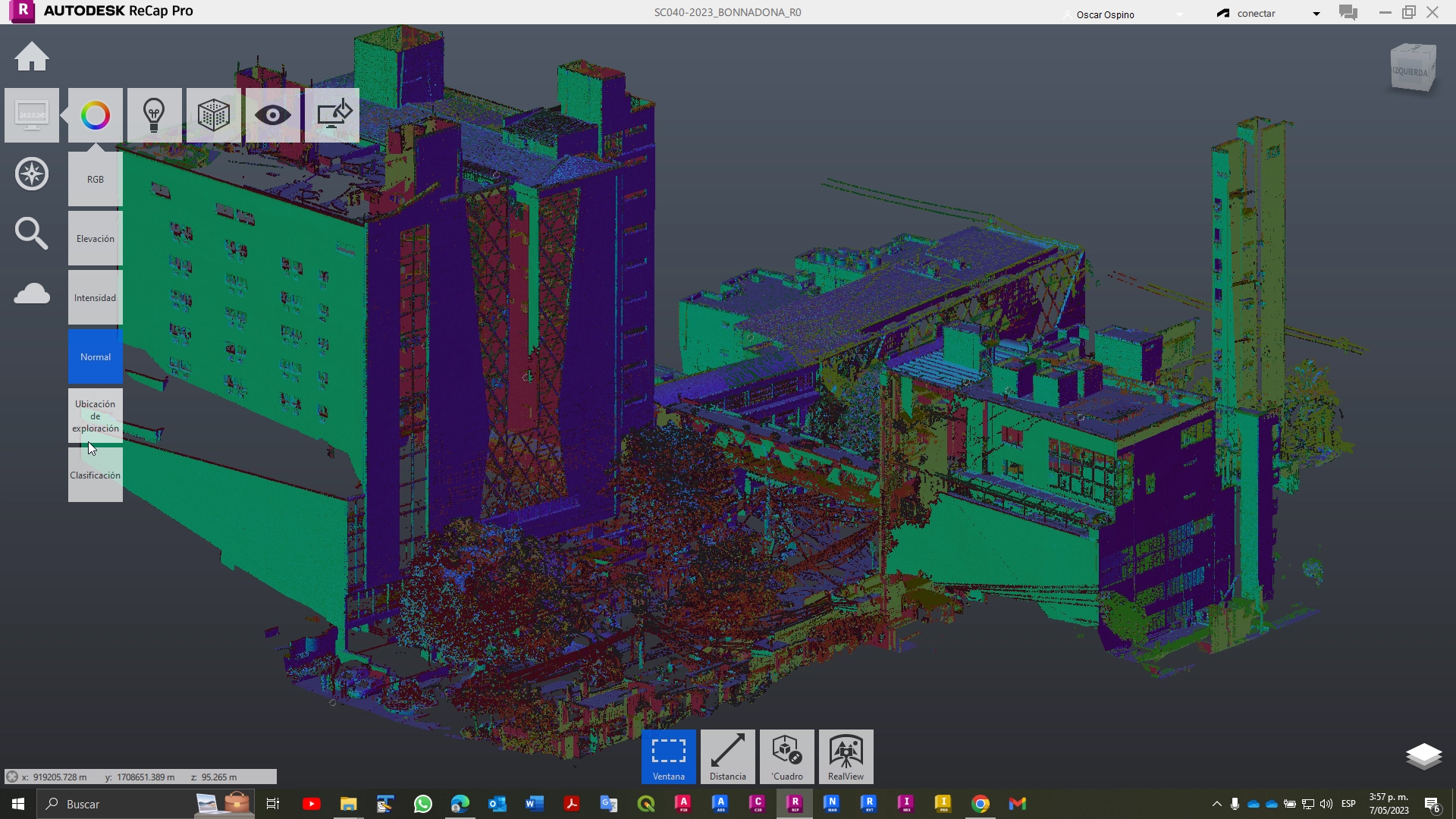Activate the RealView mode

pyautogui.click(x=846, y=757)
